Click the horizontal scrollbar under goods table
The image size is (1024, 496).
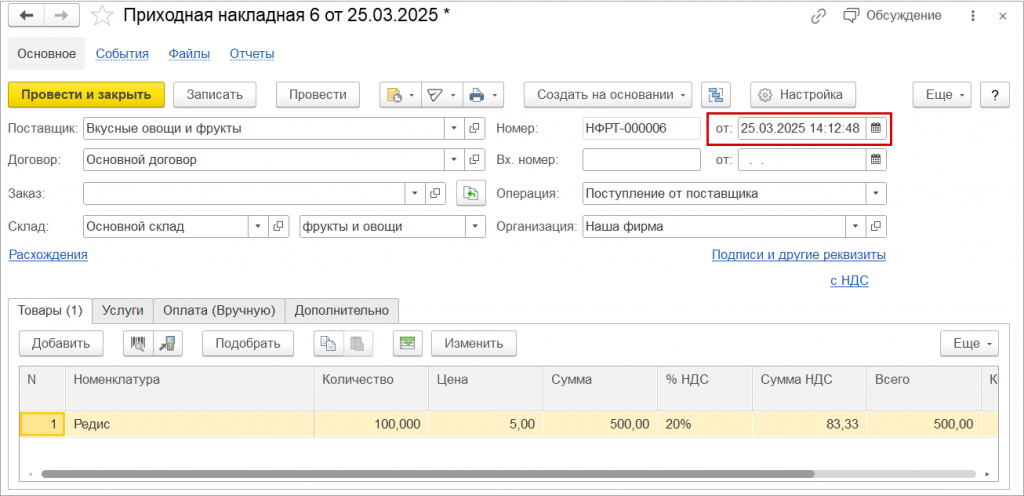click(500, 473)
